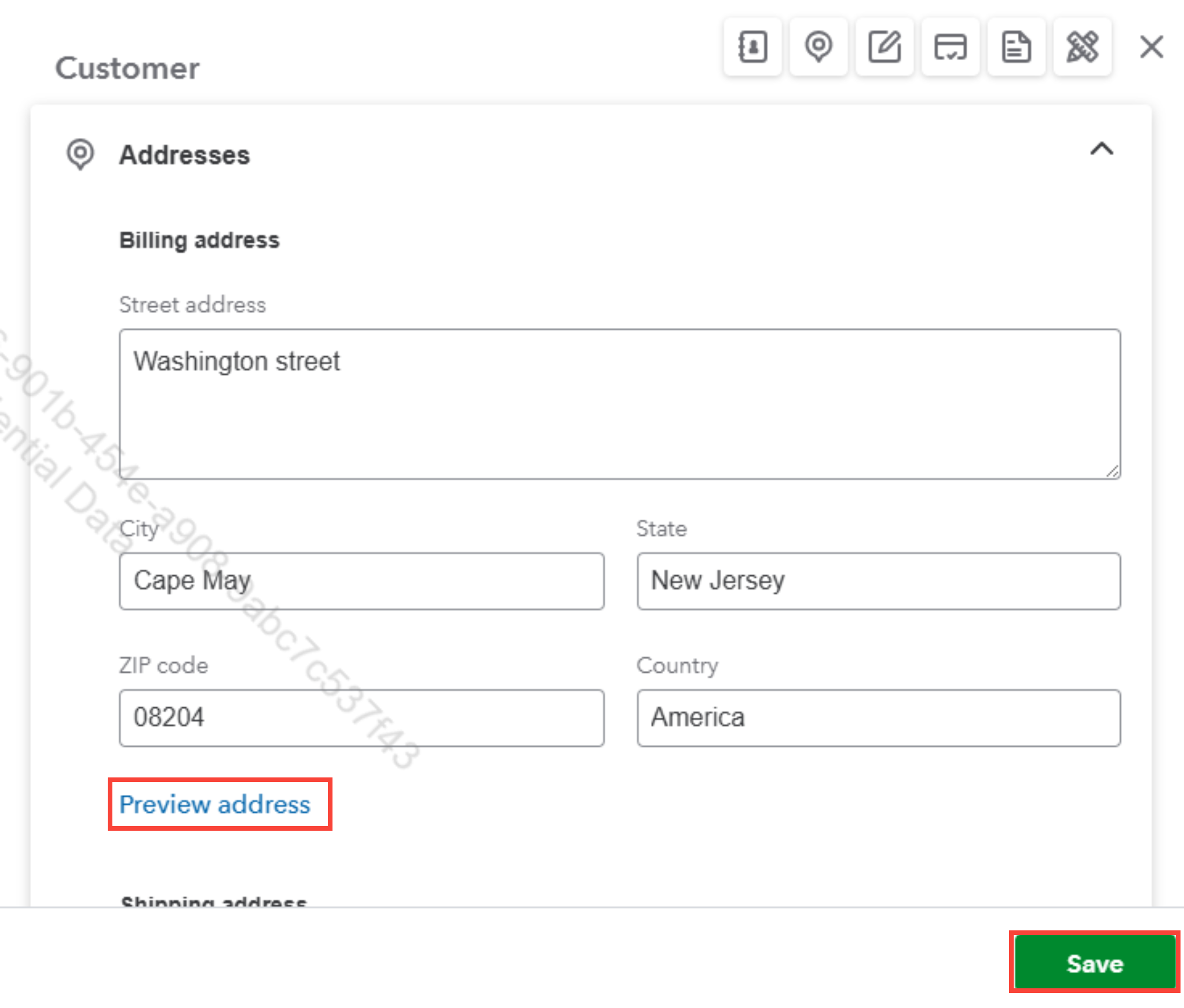Click the document page icon in toolbar

[x=1016, y=47]
